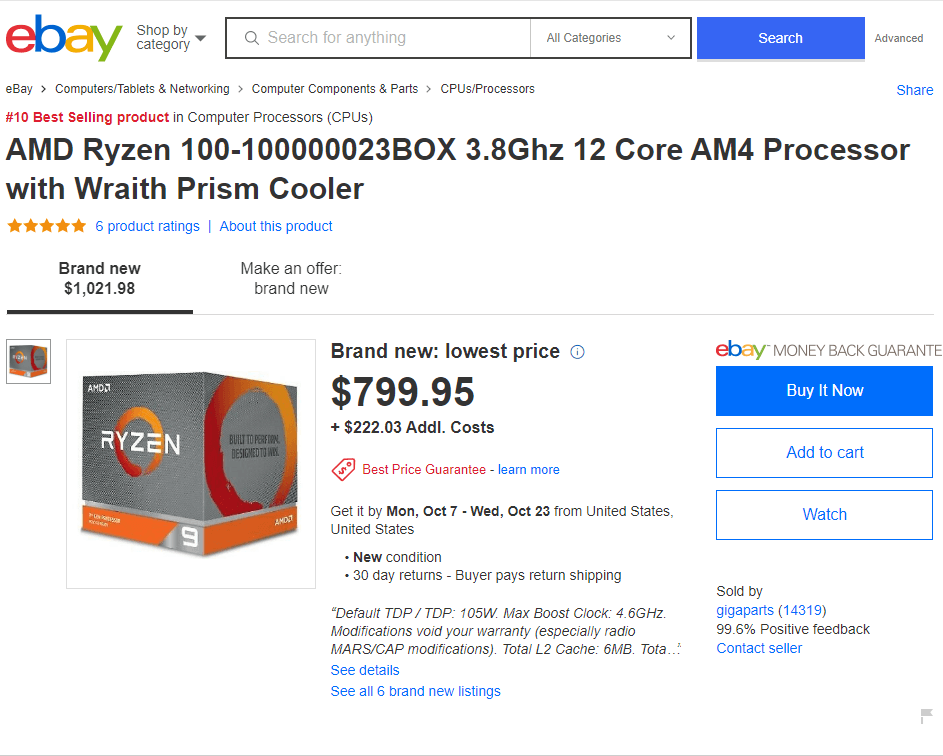
Task: See all 6 brand new listings
Action: pos(415,691)
